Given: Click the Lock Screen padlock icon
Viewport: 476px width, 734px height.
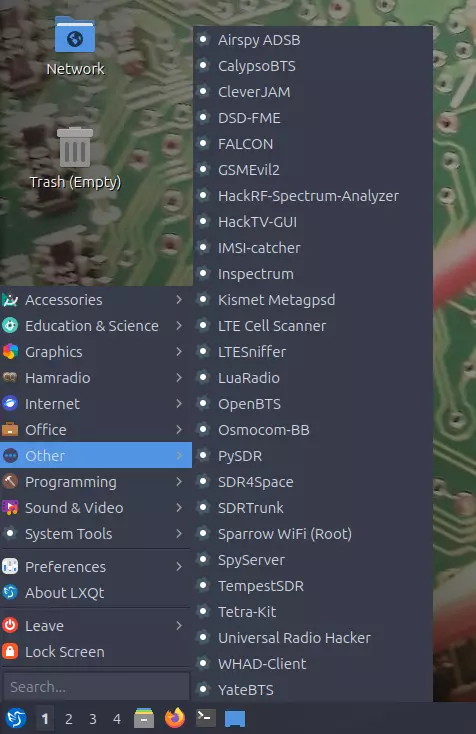Looking at the screenshot, I should (10, 651).
